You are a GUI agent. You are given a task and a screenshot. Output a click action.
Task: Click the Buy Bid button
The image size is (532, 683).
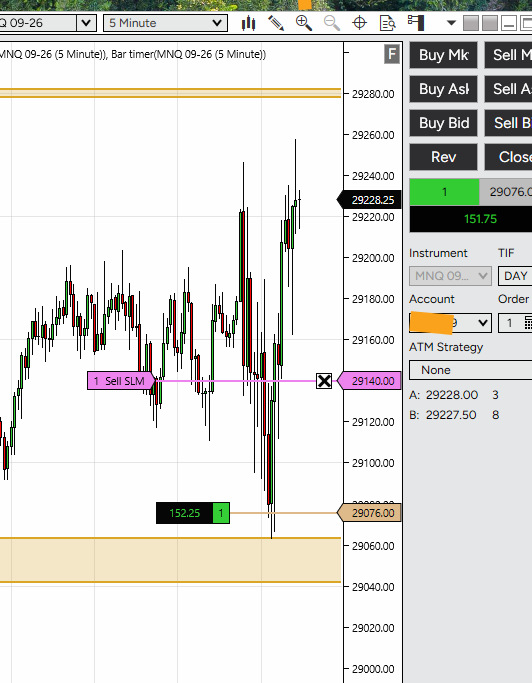point(443,123)
